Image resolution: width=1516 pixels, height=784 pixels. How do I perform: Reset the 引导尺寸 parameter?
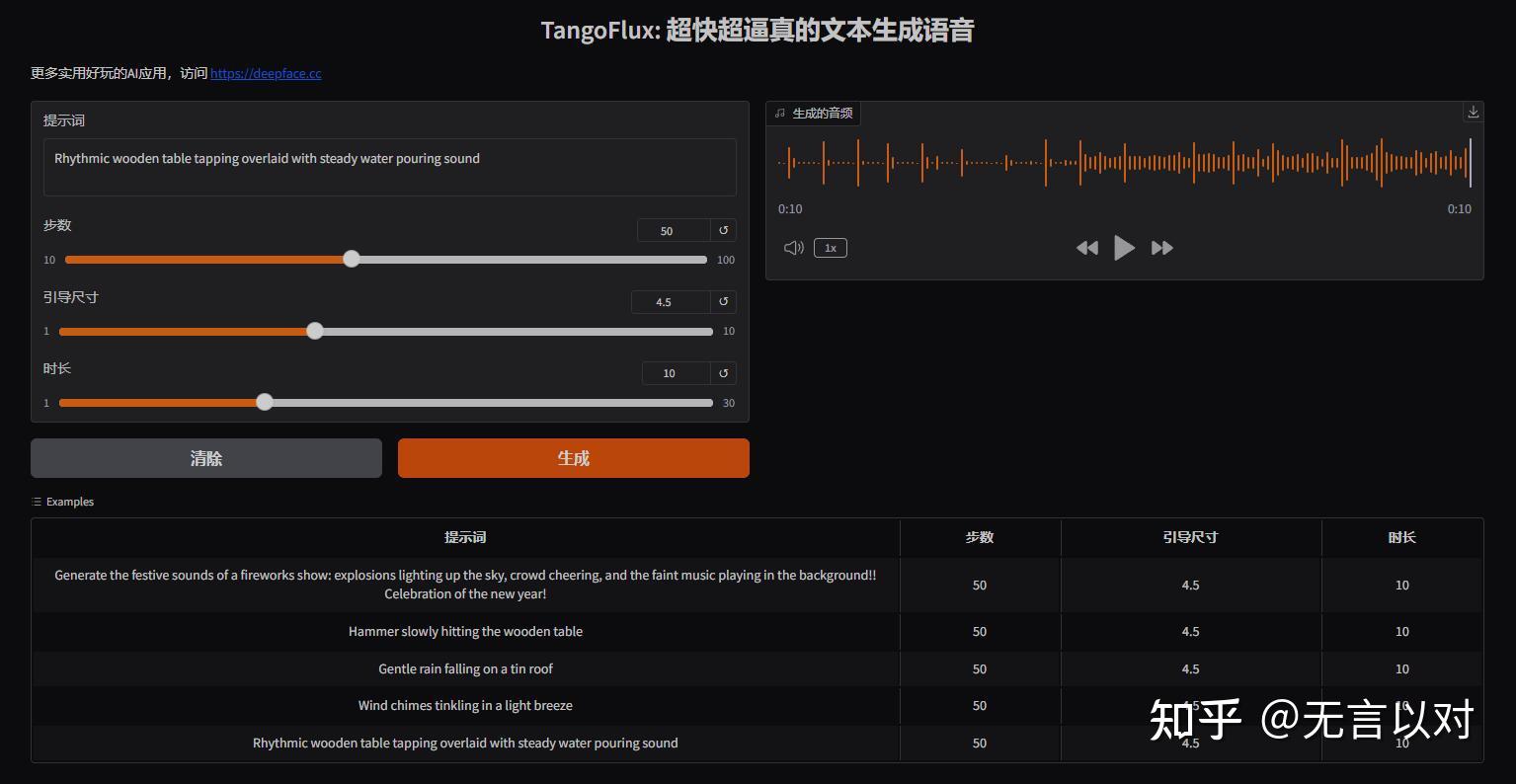724,301
